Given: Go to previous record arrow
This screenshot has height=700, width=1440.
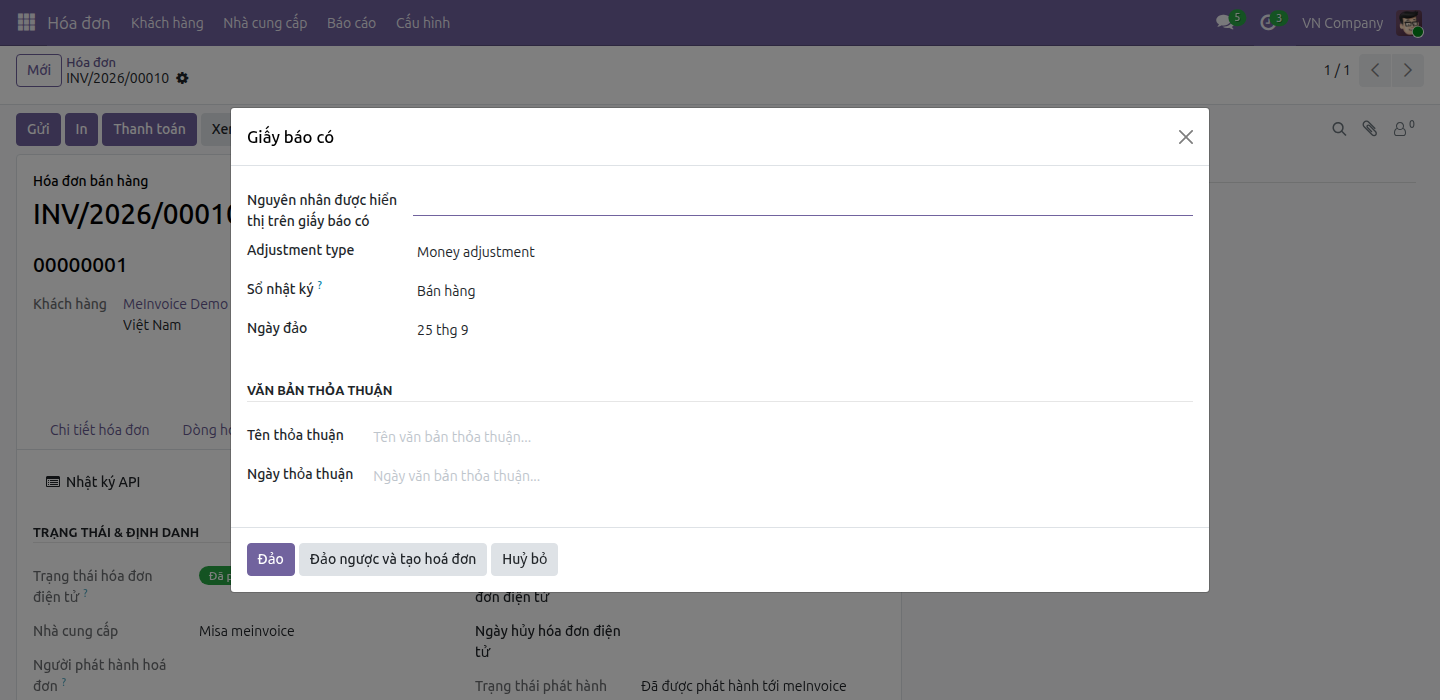Looking at the screenshot, I should click(x=1376, y=70).
